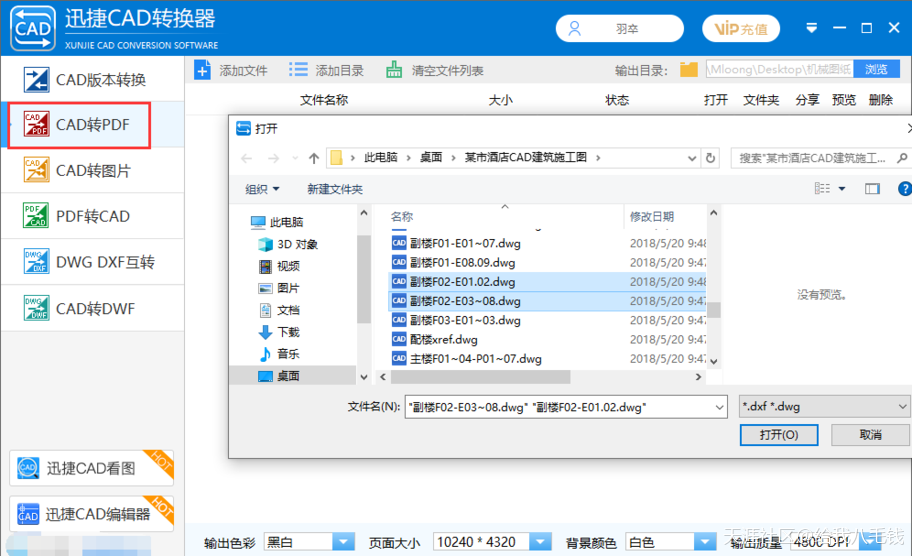912x556 pixels.
Task: Click the 此电脑 breadcrumb segment
Action: 380,158
